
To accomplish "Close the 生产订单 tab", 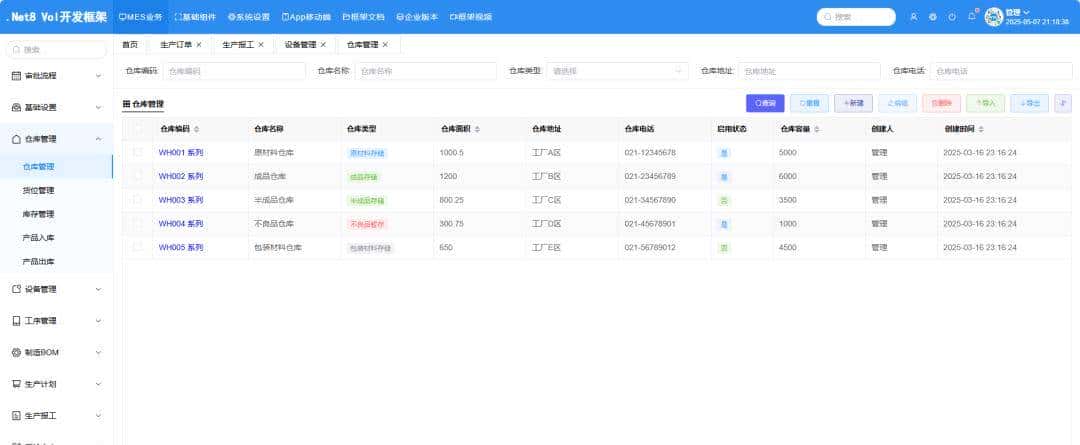I will click(x=199, y=45).
